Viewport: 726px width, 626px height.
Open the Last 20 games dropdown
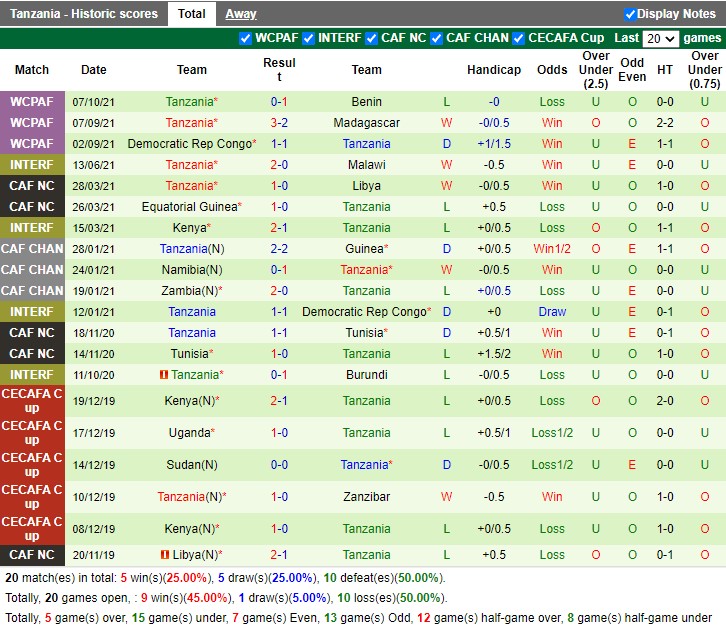pyautogui.click(x=660, y=39)
